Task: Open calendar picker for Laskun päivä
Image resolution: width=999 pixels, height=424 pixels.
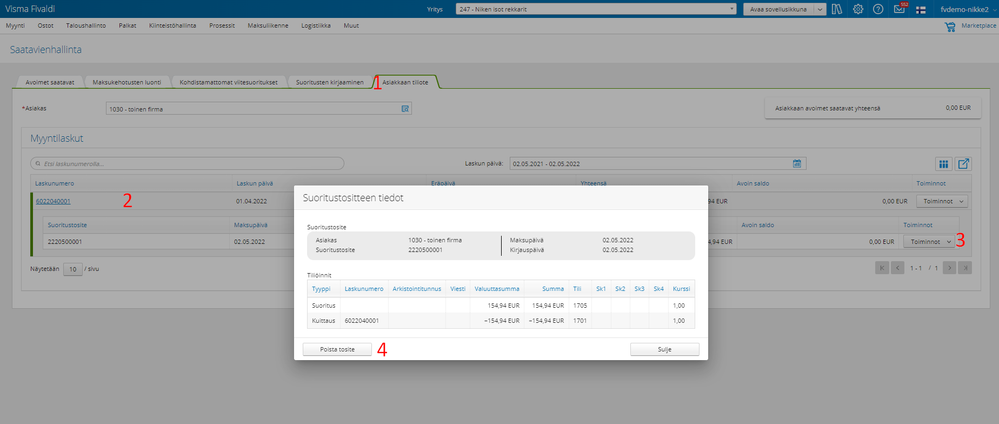Action: point(796,163)
